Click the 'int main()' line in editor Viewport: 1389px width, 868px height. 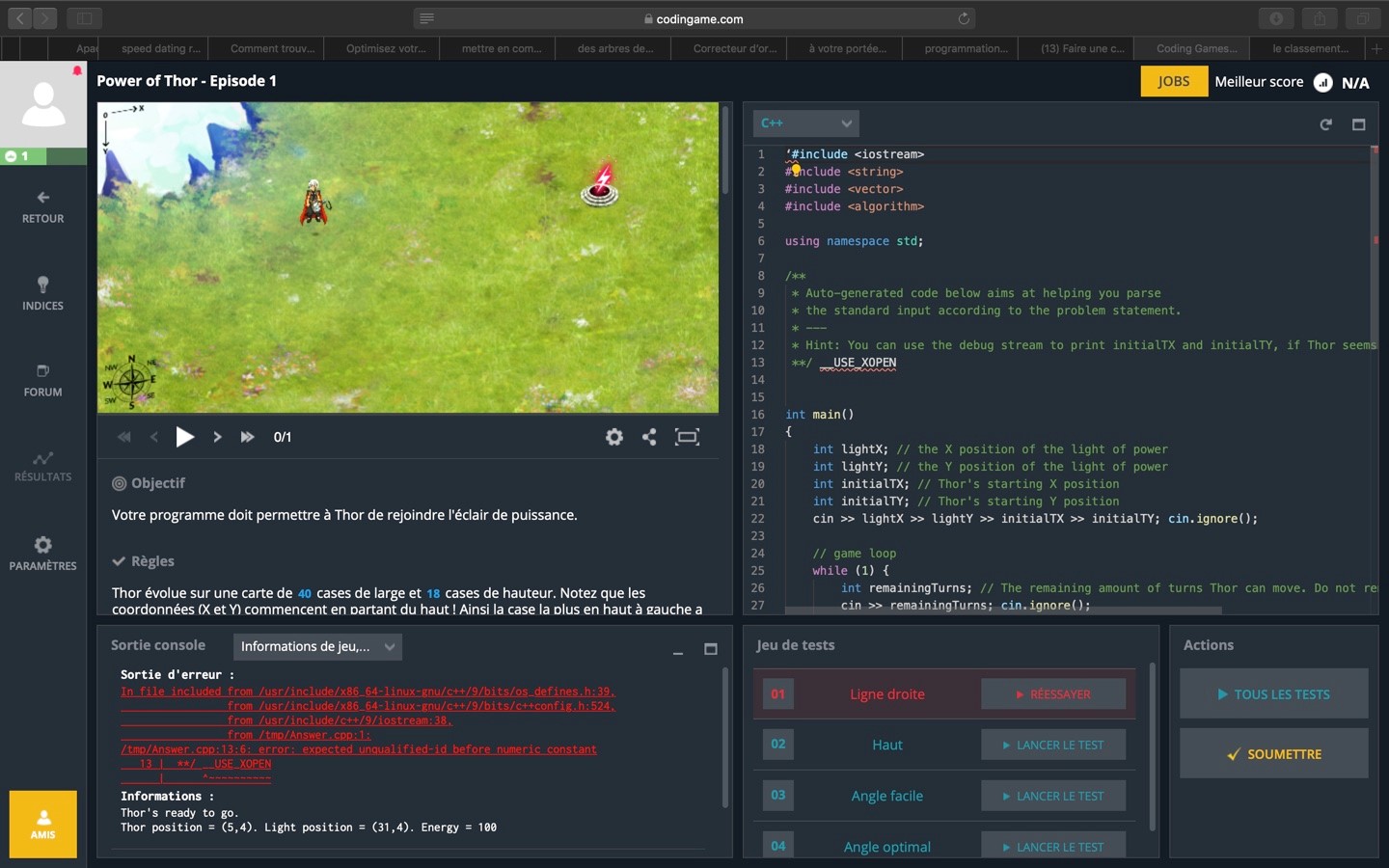820,415
